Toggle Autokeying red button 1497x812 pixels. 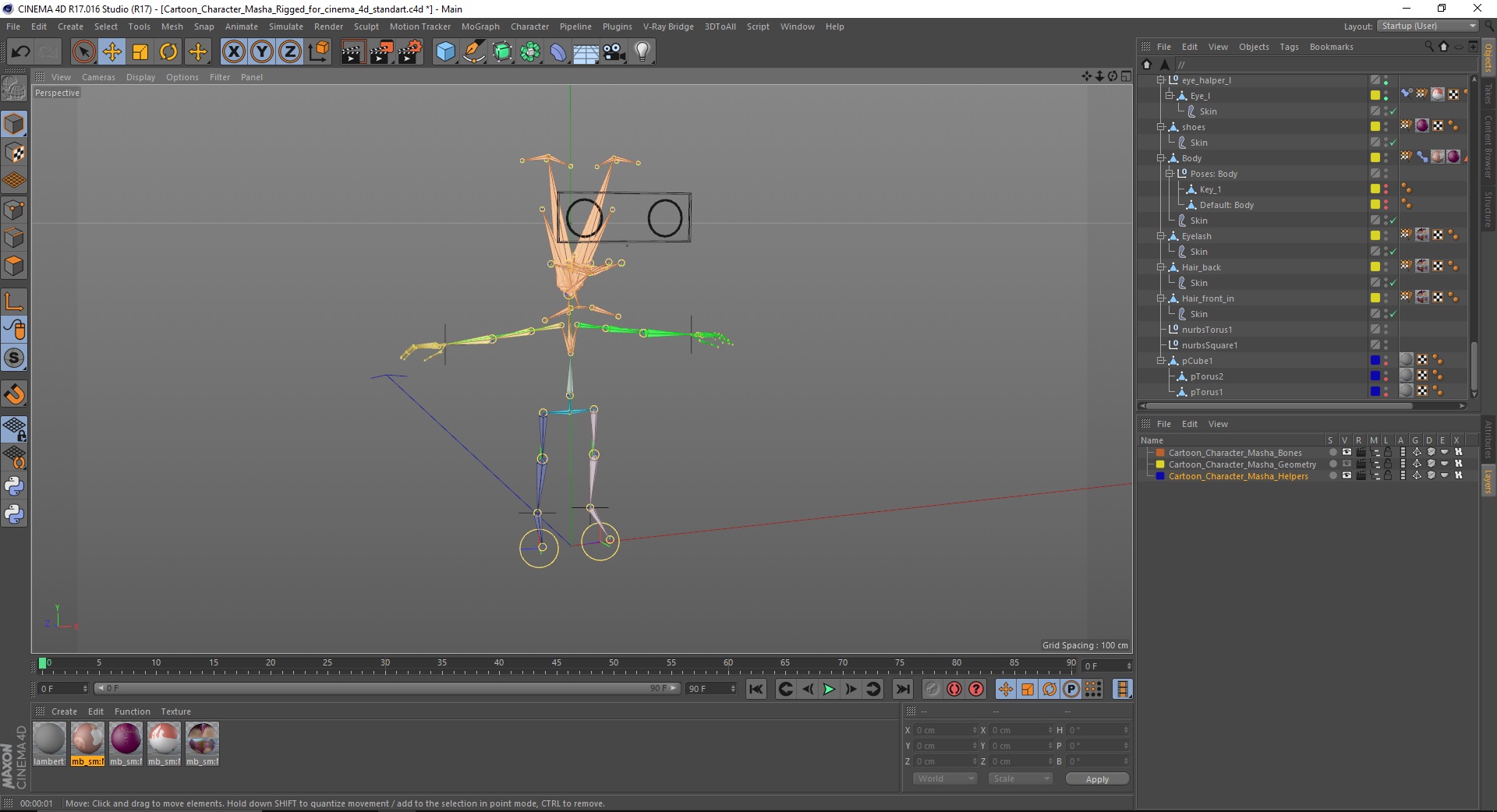(x=954, y=689)
